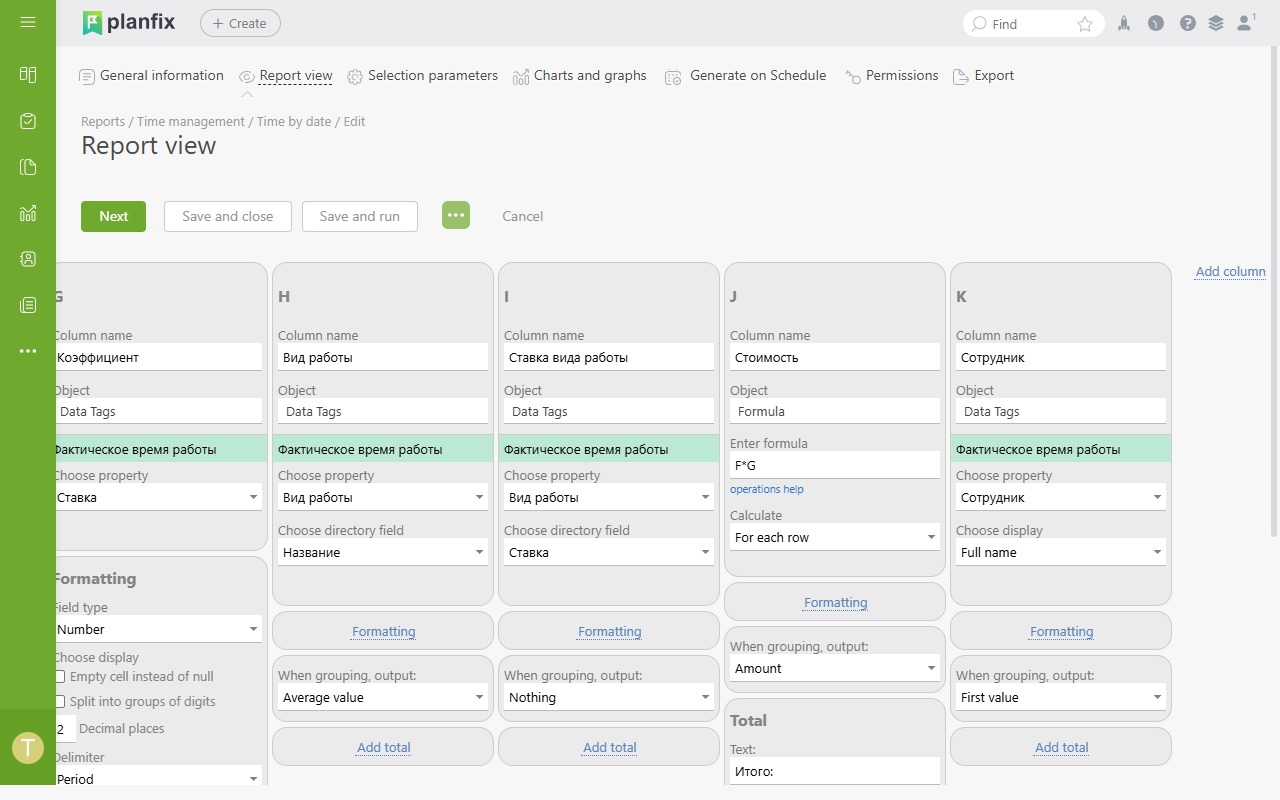Open the contacts address book sidebar icon
1280x800 pixels.
tap(28, 259)
